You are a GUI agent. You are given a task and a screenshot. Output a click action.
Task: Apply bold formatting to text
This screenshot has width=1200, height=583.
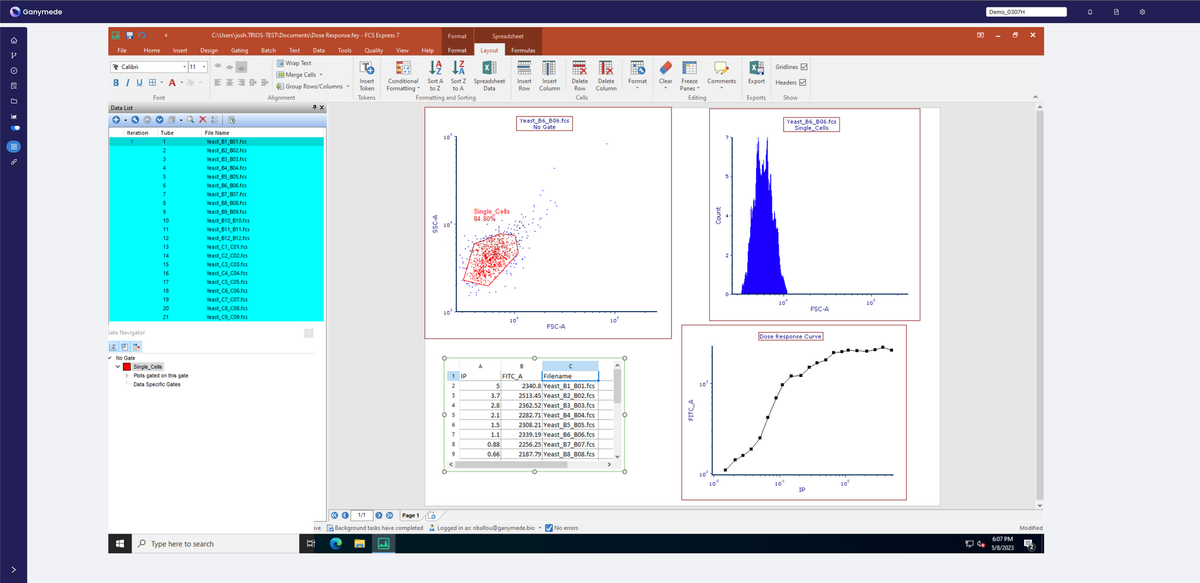116,82
